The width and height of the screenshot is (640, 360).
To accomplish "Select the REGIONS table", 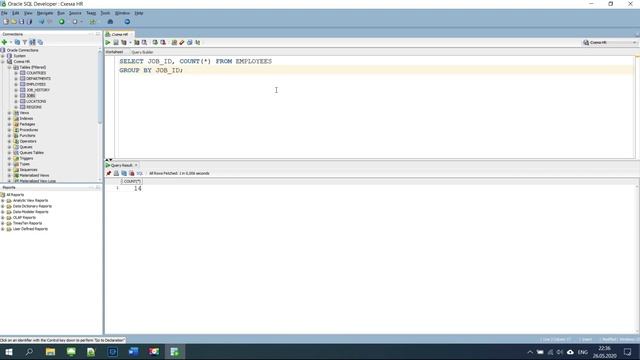I will (x=34, y=107).
